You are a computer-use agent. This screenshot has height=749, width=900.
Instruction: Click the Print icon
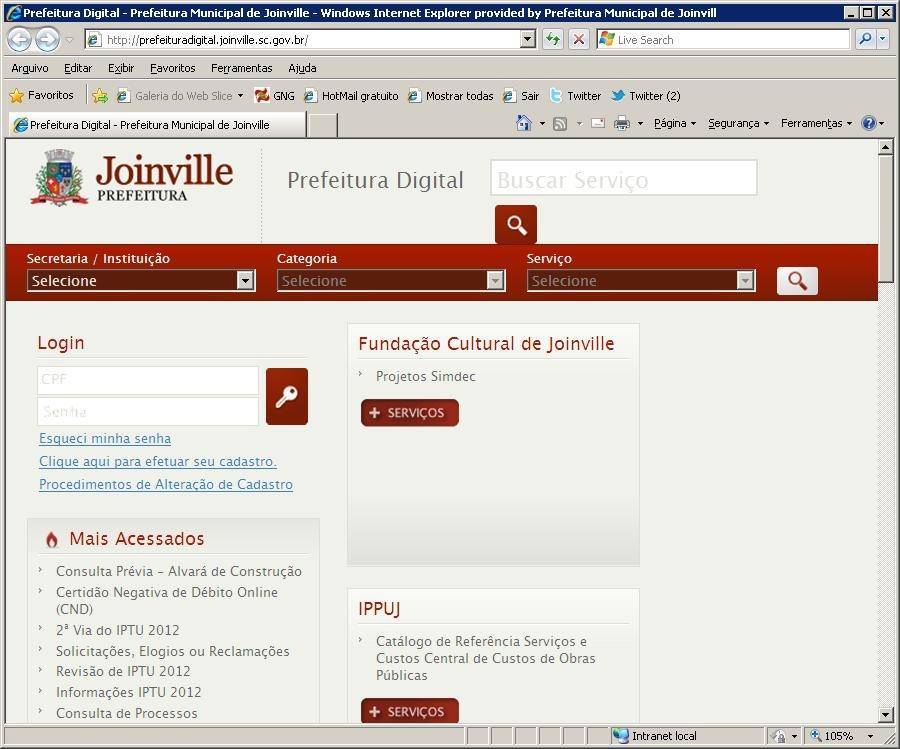[622, 123]
